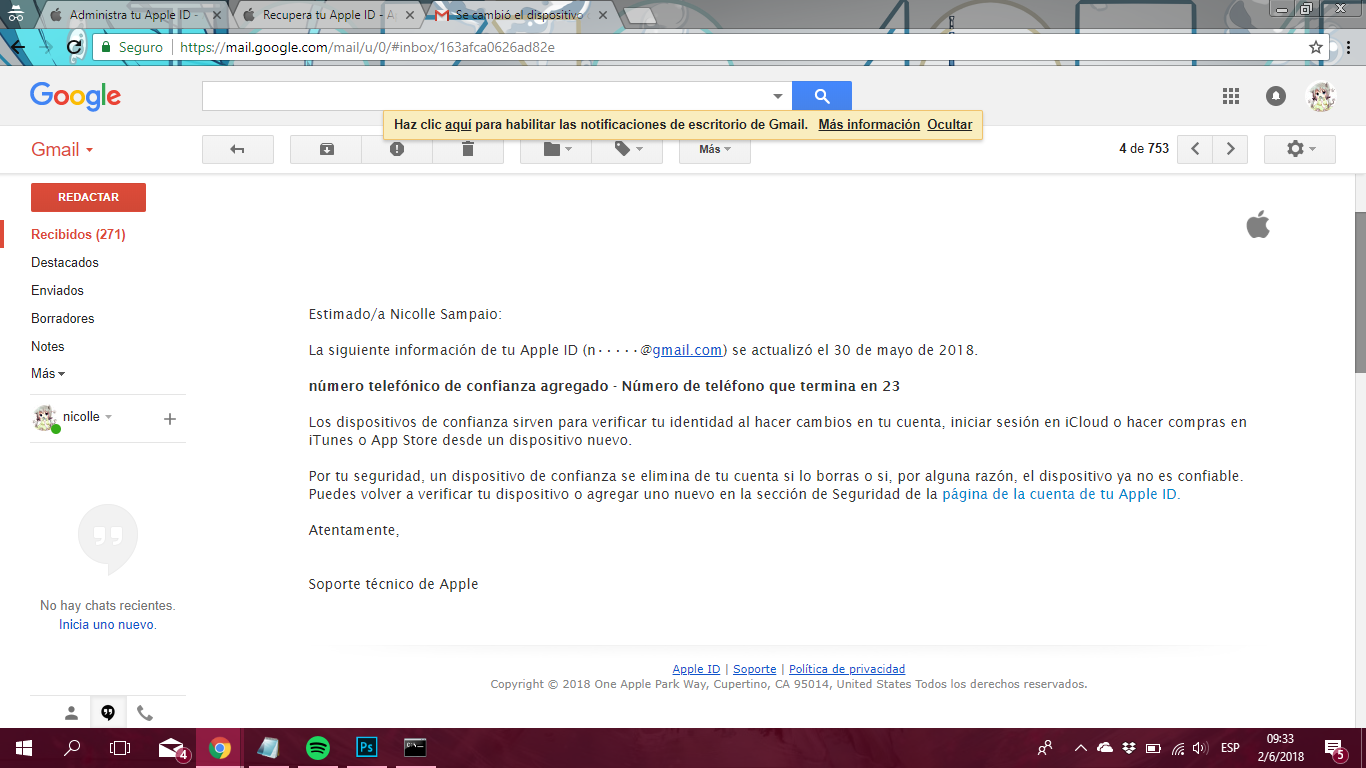Click Ocultar to hide the notification bar
This screenshot has width=1366, height=768.
[950, 125]
